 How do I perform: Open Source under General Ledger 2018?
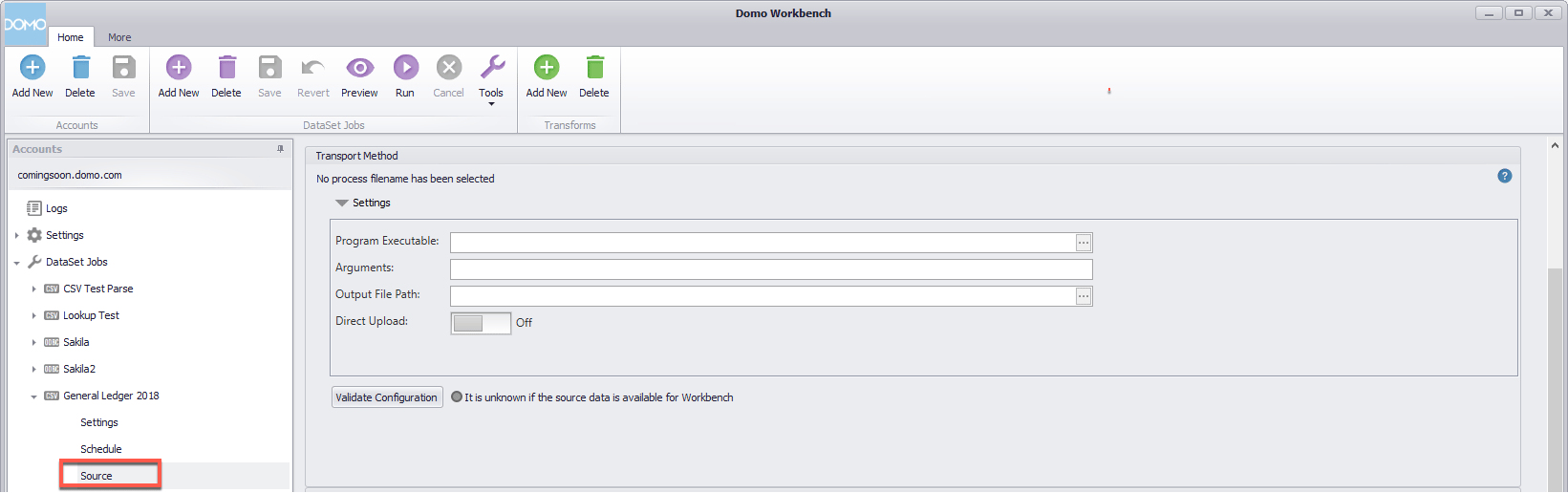pos(97,476)
